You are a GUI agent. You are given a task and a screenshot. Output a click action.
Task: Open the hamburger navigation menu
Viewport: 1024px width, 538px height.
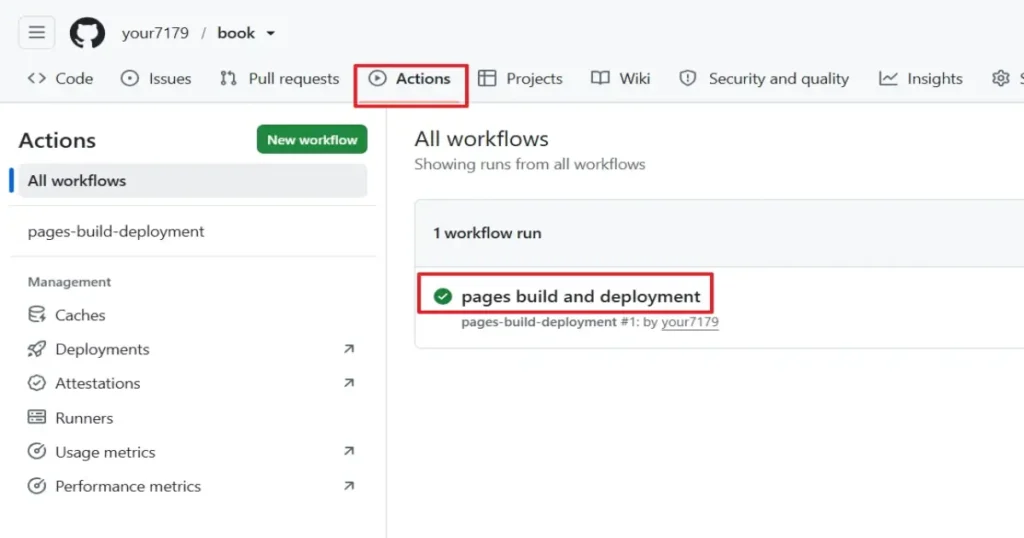tap(37, 32)
